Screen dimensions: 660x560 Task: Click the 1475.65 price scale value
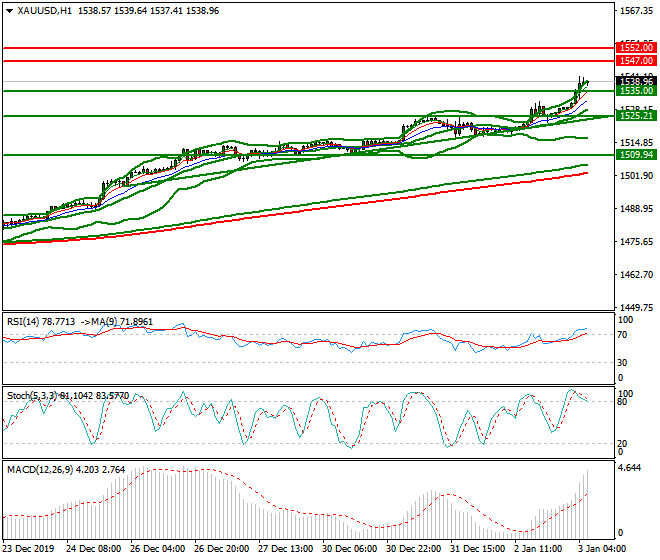pyautogui.click(x=636, y=242)
